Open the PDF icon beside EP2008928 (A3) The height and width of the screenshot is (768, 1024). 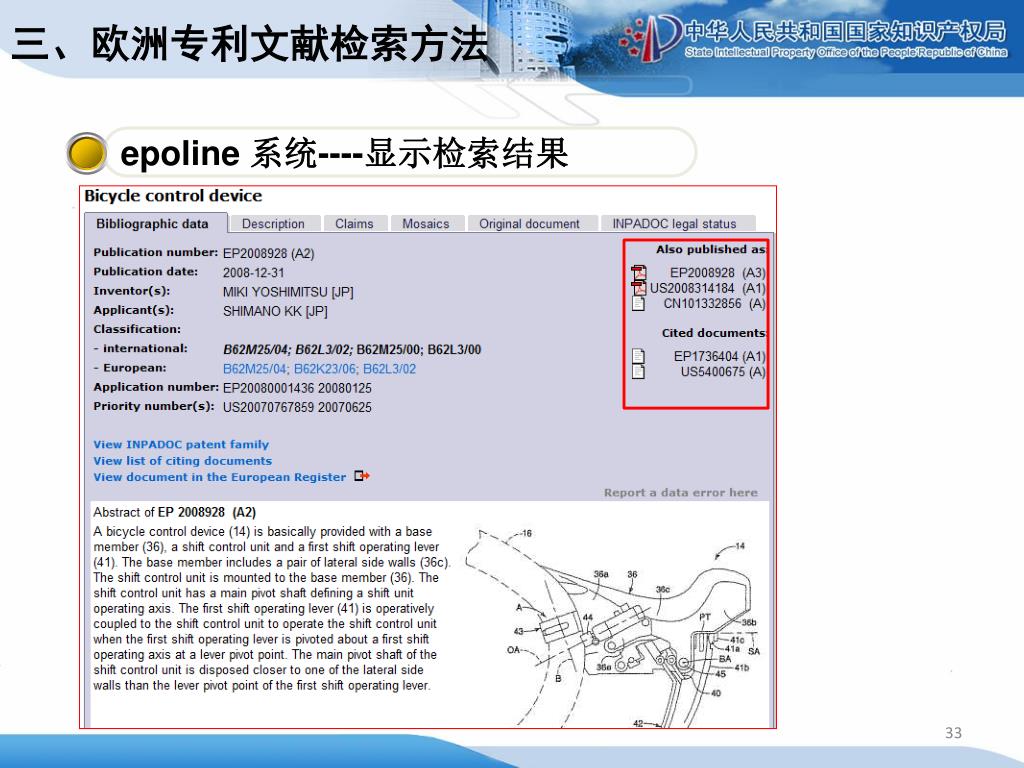click(x=639, y=272)
